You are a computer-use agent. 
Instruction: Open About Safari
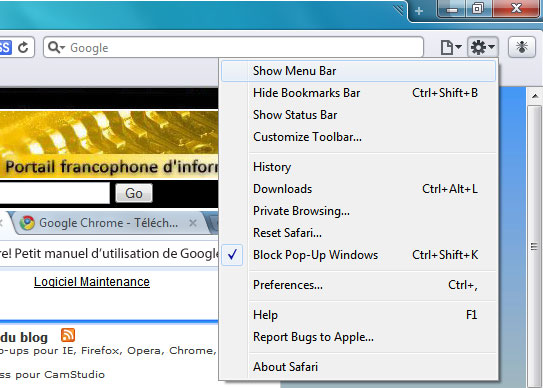pos(358,367)
